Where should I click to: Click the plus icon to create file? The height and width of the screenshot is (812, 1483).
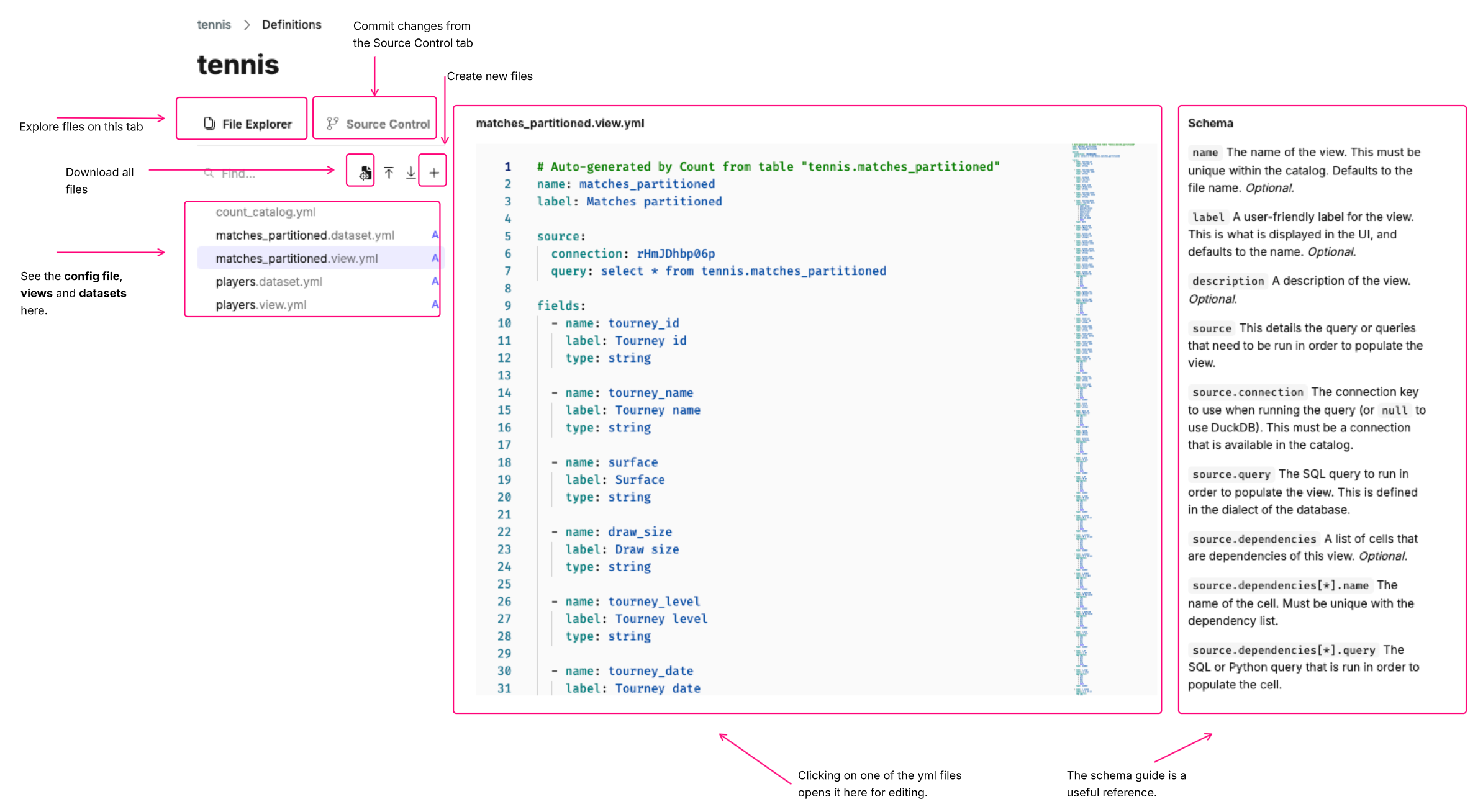tap(433, 173)
